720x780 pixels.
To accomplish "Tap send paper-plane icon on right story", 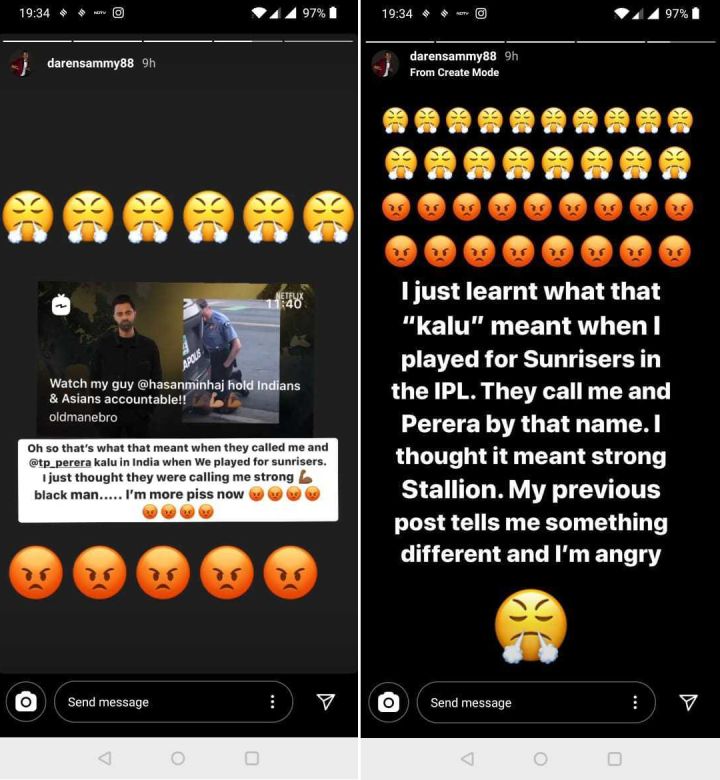I will pyautogui.click(x=689, y=702).
